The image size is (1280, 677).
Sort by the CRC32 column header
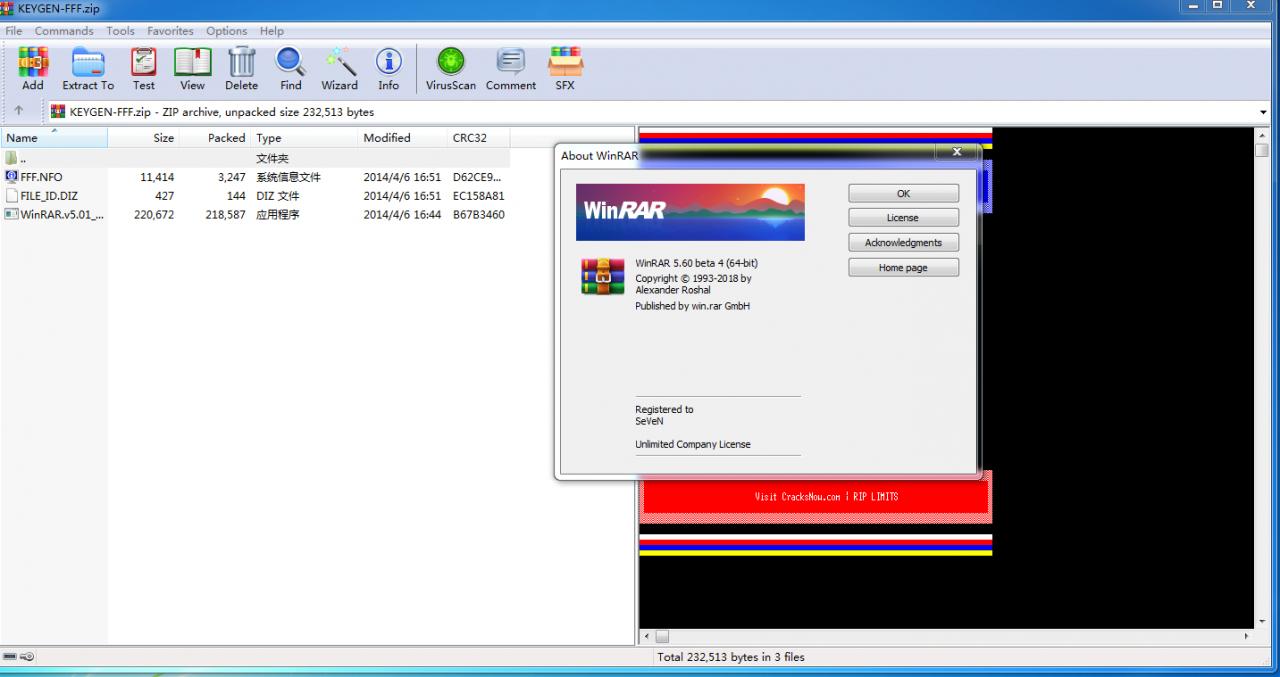[478, 138]
